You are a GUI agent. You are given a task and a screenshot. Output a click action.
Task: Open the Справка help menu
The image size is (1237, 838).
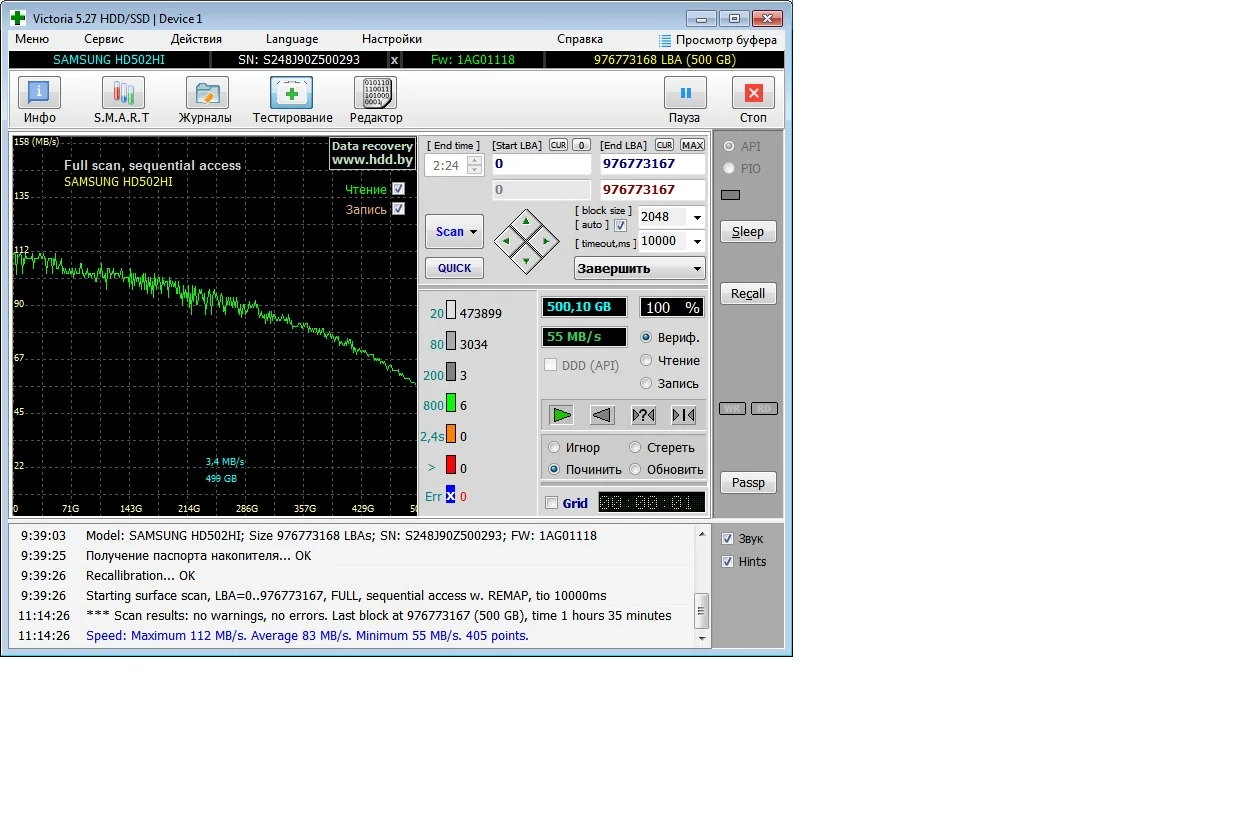tap(580, 39)
